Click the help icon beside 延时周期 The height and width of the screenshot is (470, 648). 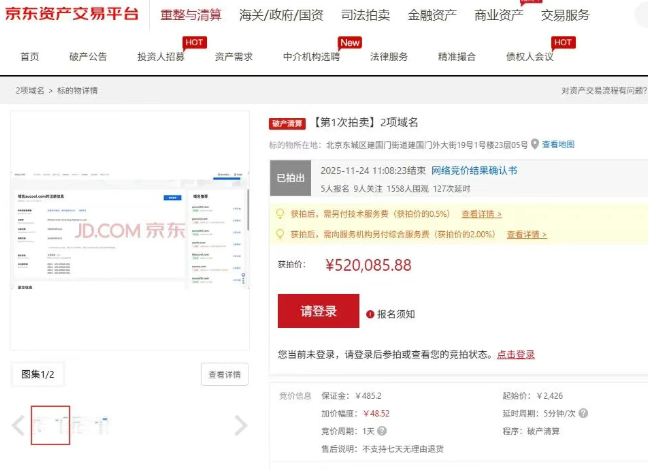(x=583, y=413)
